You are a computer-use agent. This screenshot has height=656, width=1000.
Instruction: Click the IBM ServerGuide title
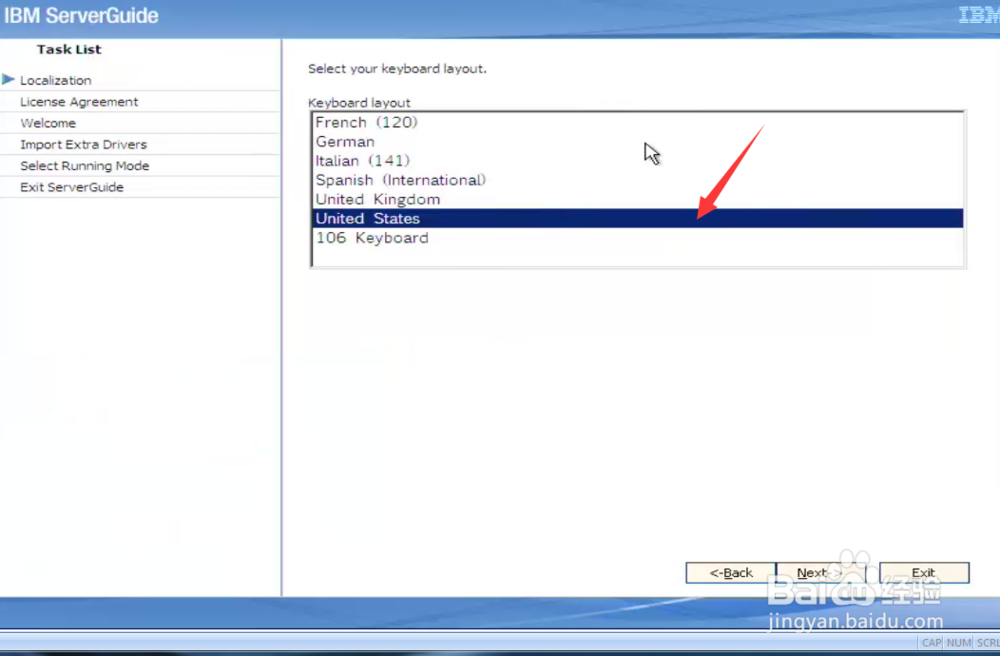pos(81,15)
